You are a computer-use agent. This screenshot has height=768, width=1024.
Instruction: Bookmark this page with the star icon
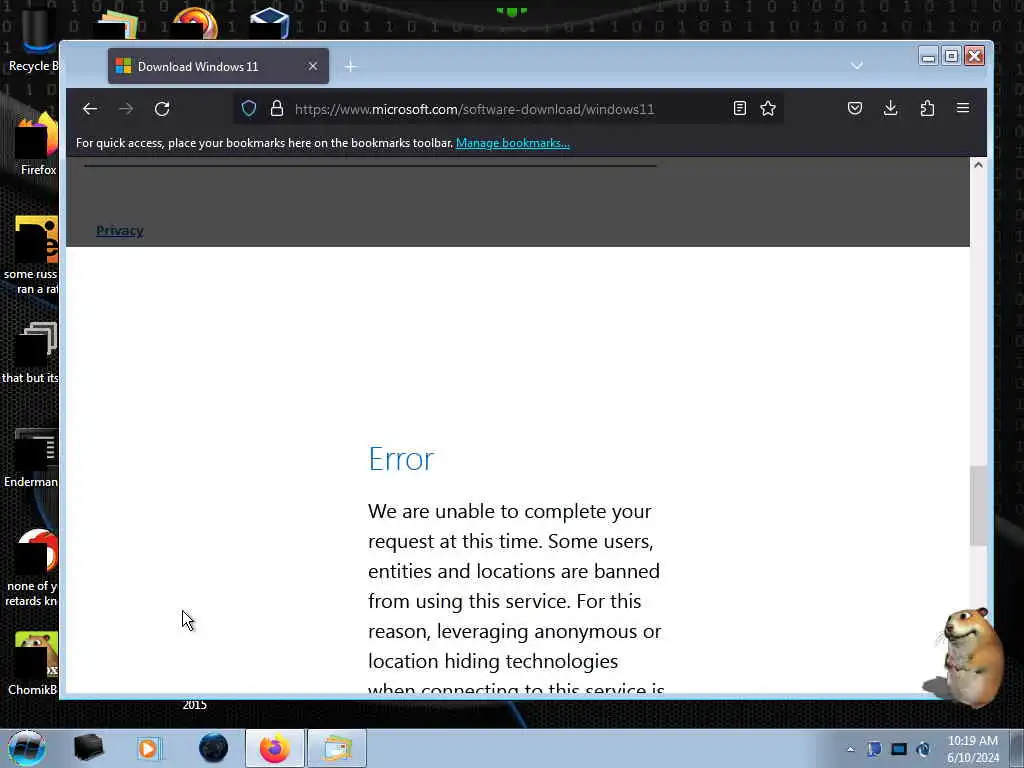tap(768, 108)
